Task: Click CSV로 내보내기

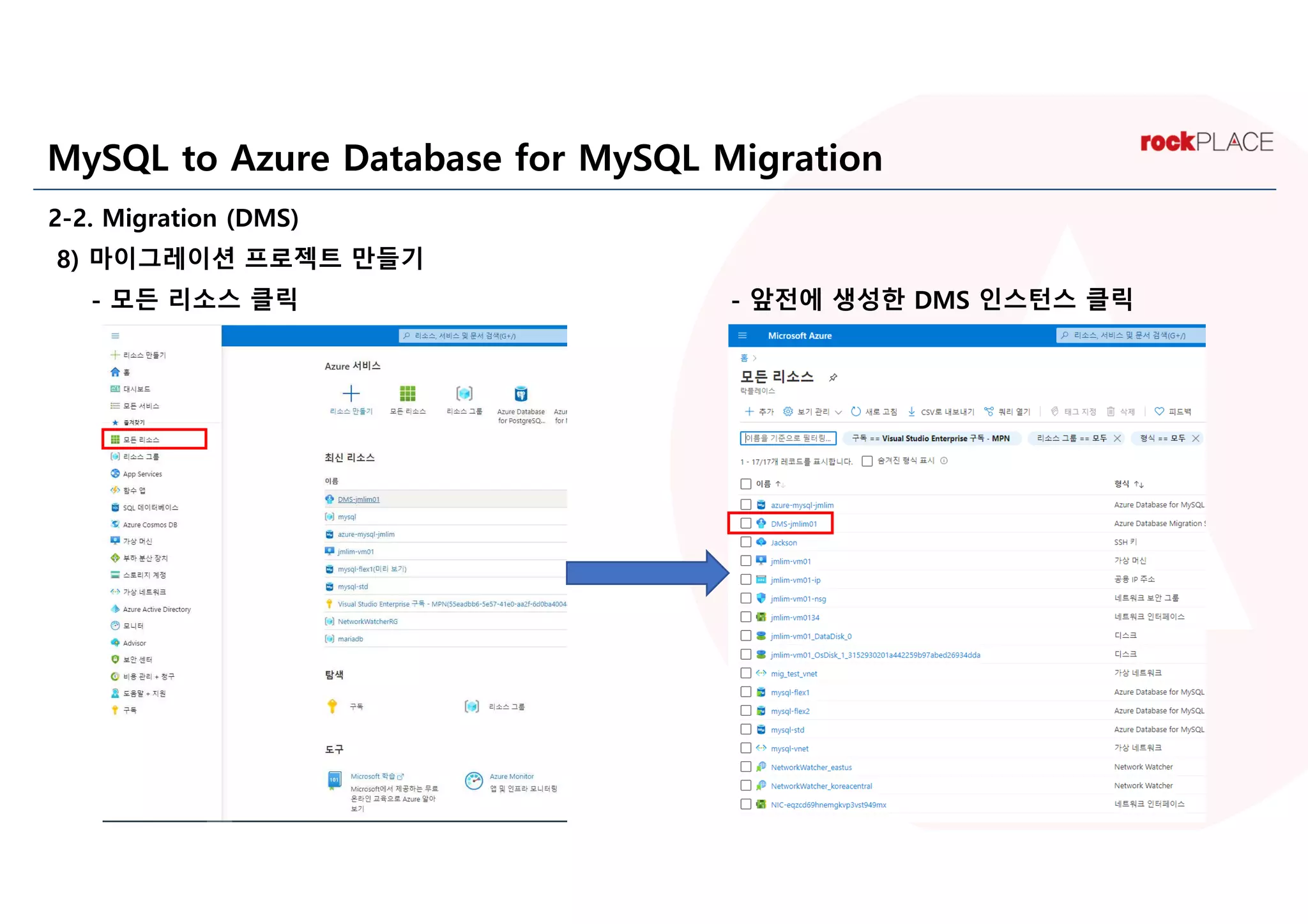Action: point(940,412)
